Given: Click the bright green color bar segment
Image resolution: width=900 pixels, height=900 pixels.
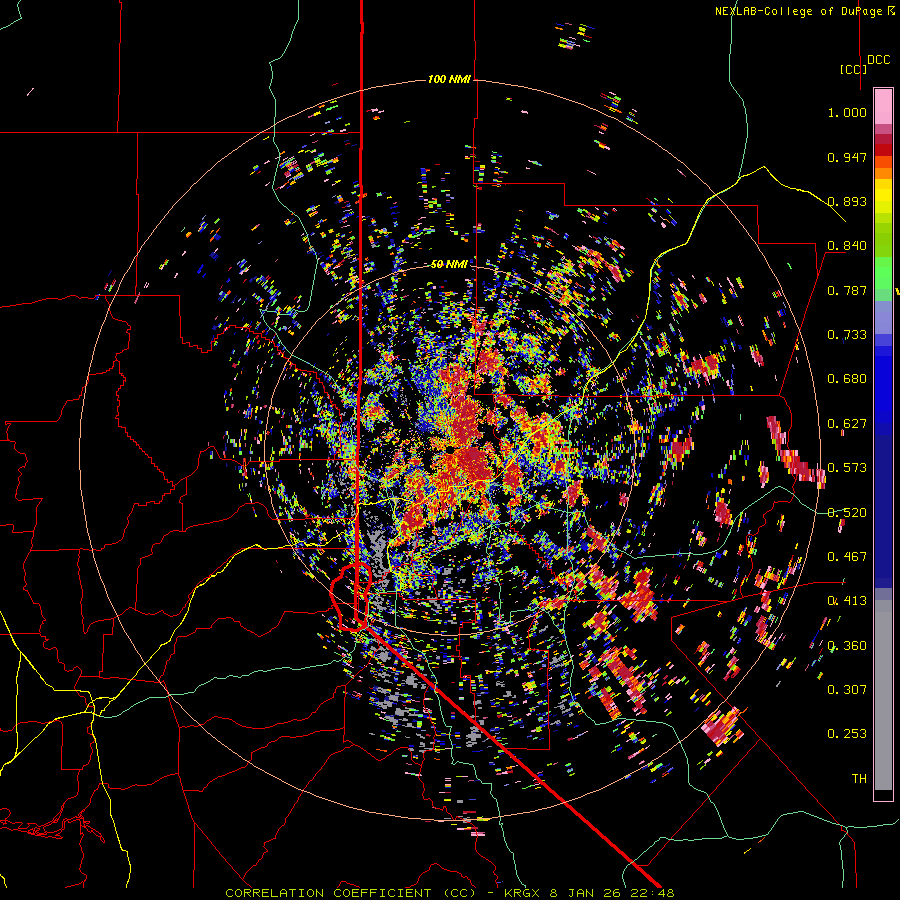Looking at the screenshot, I should click(x=883, y=274).
